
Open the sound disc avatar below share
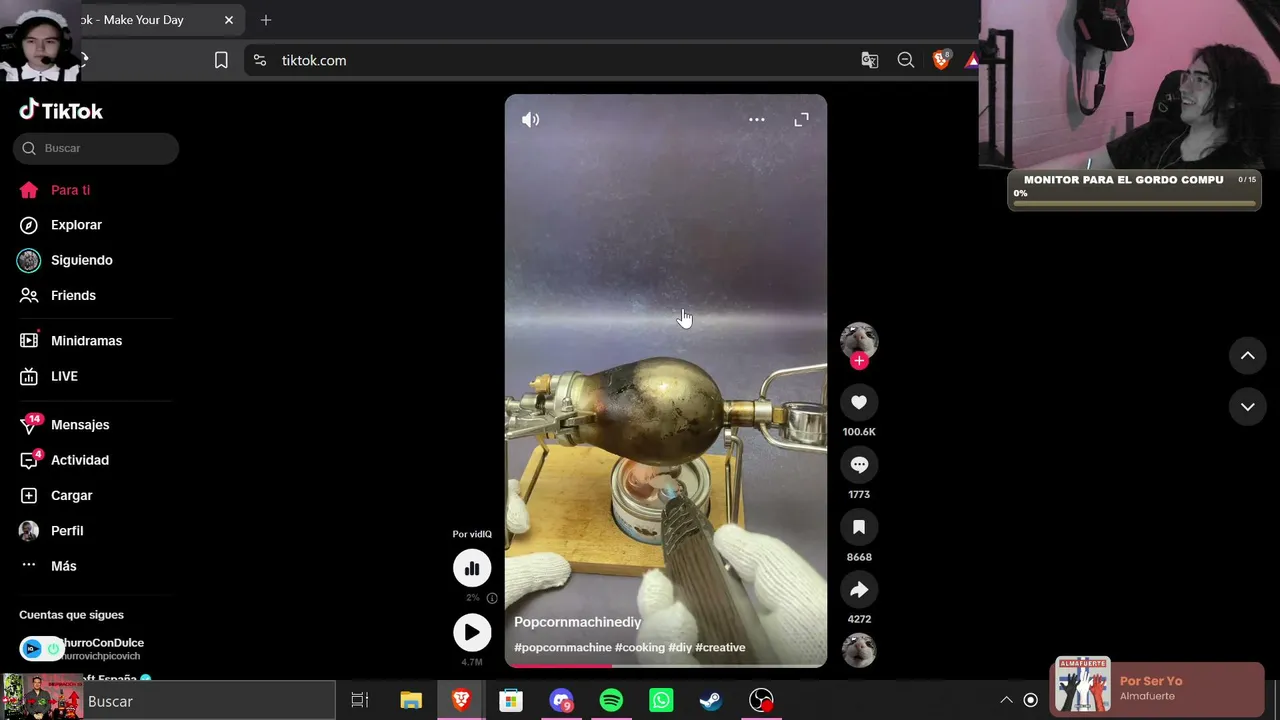click(x=859, y=650)
